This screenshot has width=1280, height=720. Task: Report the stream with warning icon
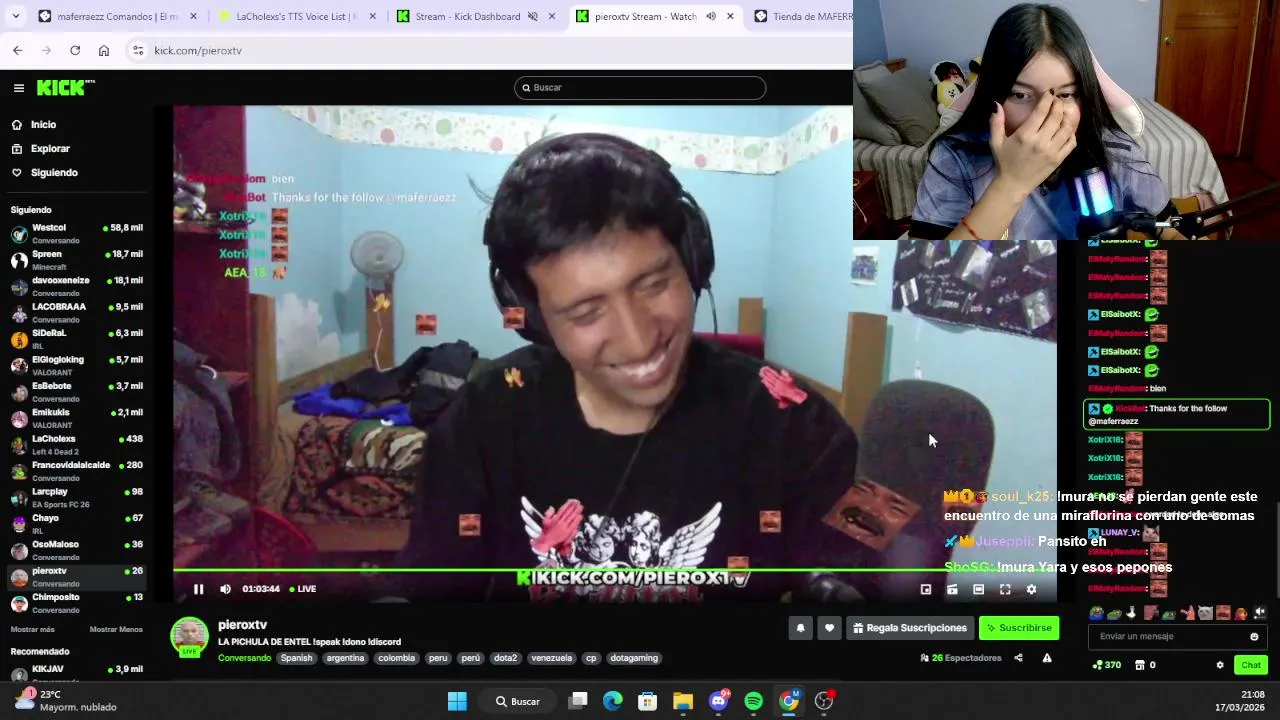pyautogui.click(x=1047, y=658)
